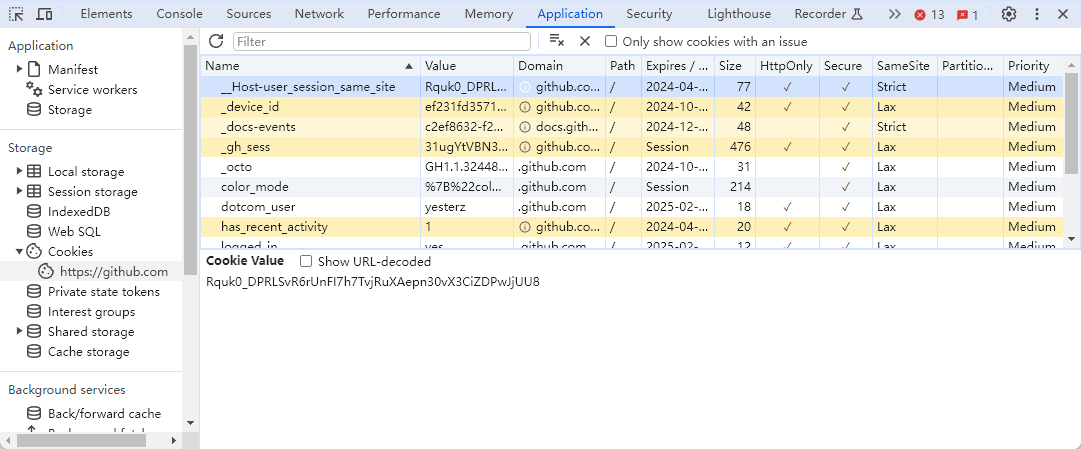Show more tabs via double chevron
The height and width of the screenshot is (449, 1081).
894,14
